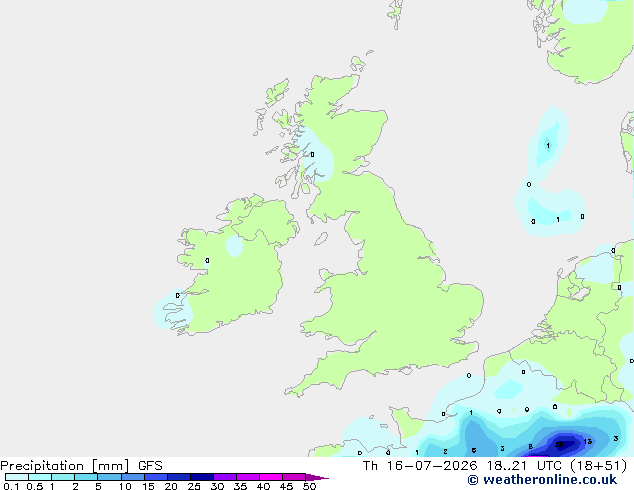Click the violet swatch between 35 and 40
634x490 pixels.
248,477
